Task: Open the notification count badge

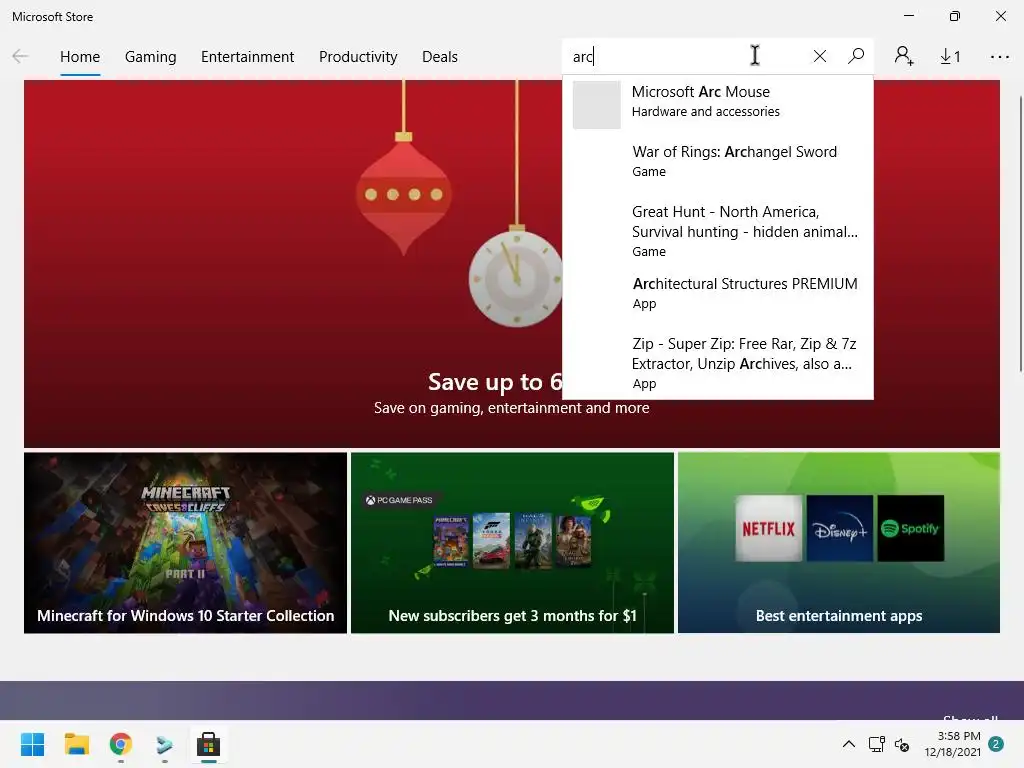Action: click(996, 743)
